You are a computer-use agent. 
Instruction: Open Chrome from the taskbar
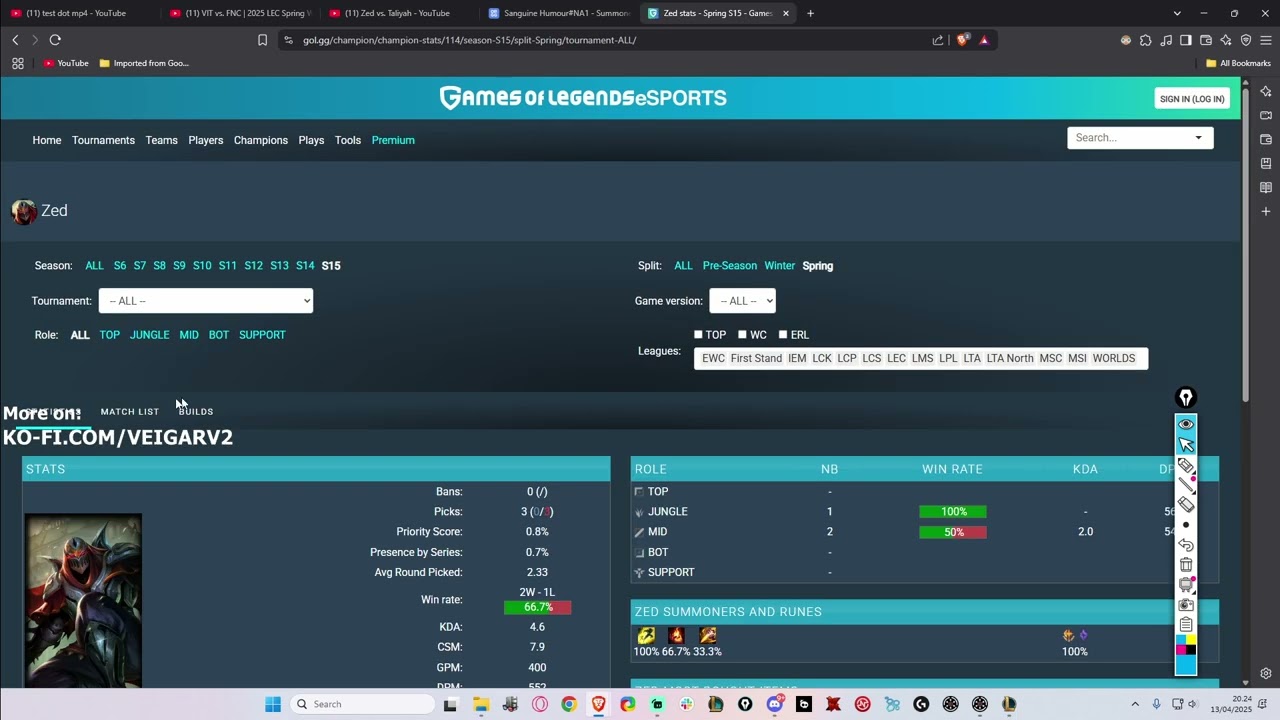click(x=569, y=704)
